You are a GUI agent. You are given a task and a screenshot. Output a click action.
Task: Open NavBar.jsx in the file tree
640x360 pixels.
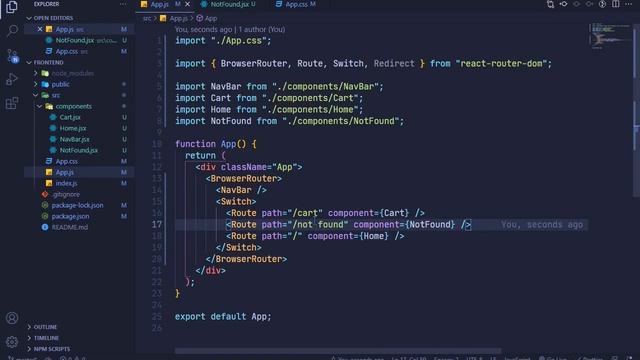(x=74, y=140)
